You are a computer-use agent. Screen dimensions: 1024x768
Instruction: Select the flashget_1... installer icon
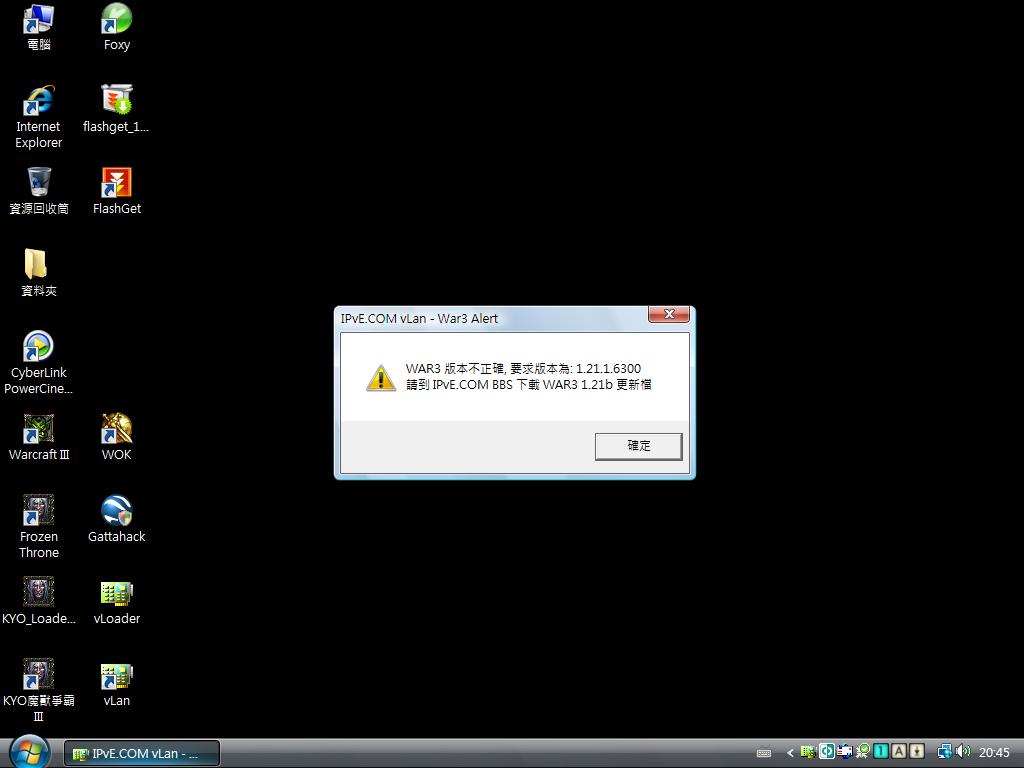[116, 109]
